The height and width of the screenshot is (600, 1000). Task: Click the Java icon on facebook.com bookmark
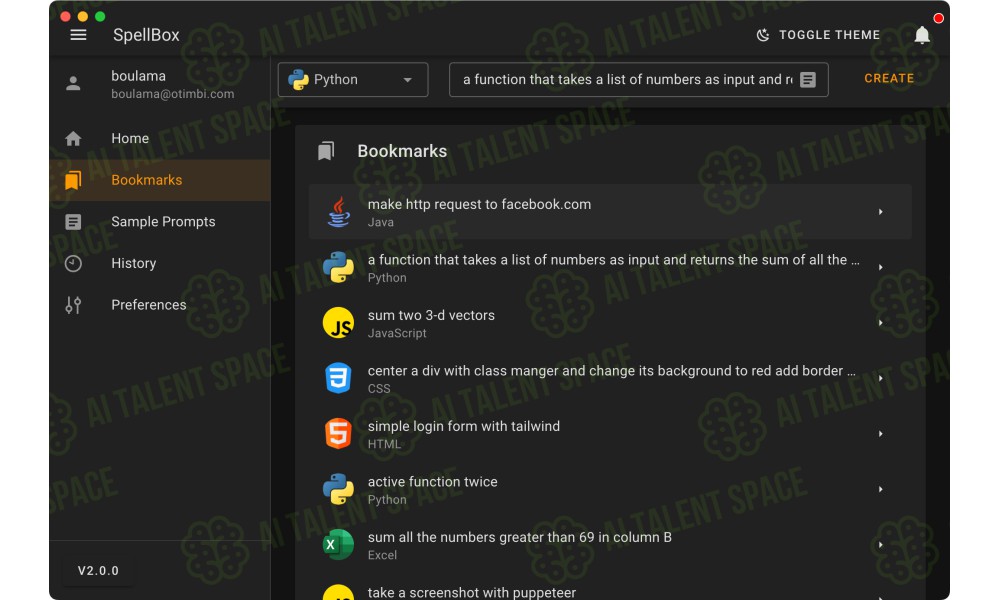[x=339, y=212]
